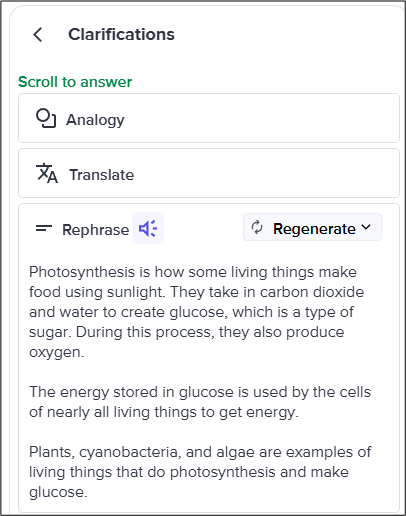Go back using the left chevron arrow
The image size is (406, 516).
click(x=38, y=35)
